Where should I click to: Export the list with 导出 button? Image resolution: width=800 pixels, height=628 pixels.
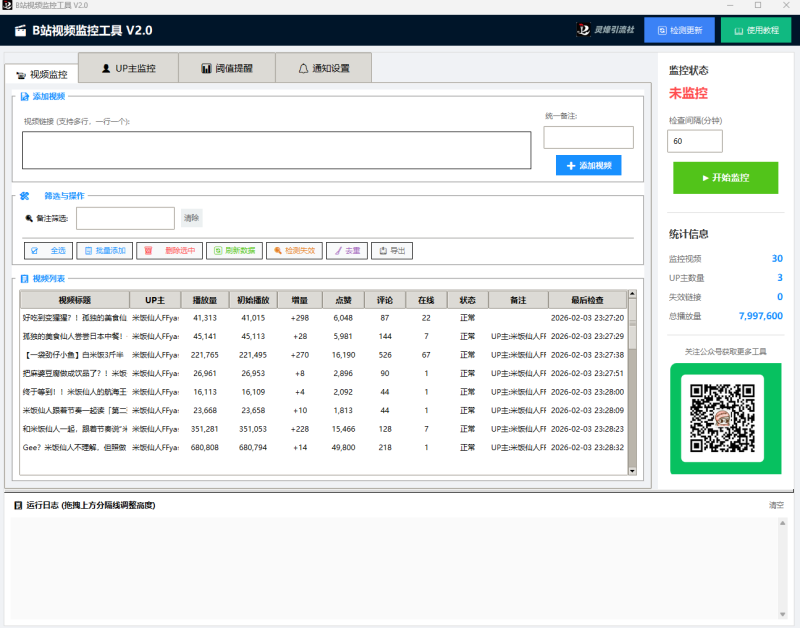click(391, 251)
